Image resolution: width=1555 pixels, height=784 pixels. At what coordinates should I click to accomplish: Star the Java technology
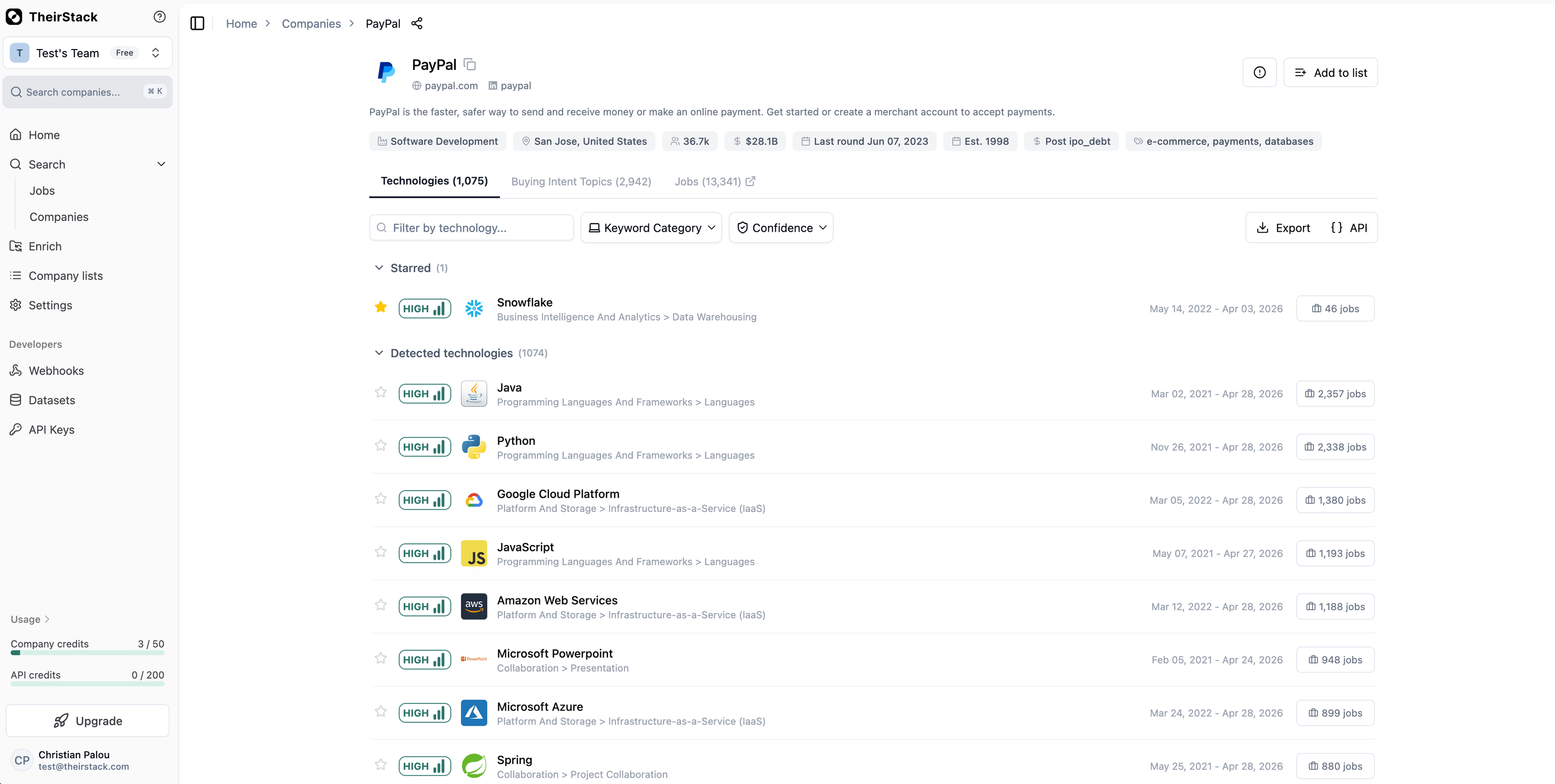coord(380,392)
